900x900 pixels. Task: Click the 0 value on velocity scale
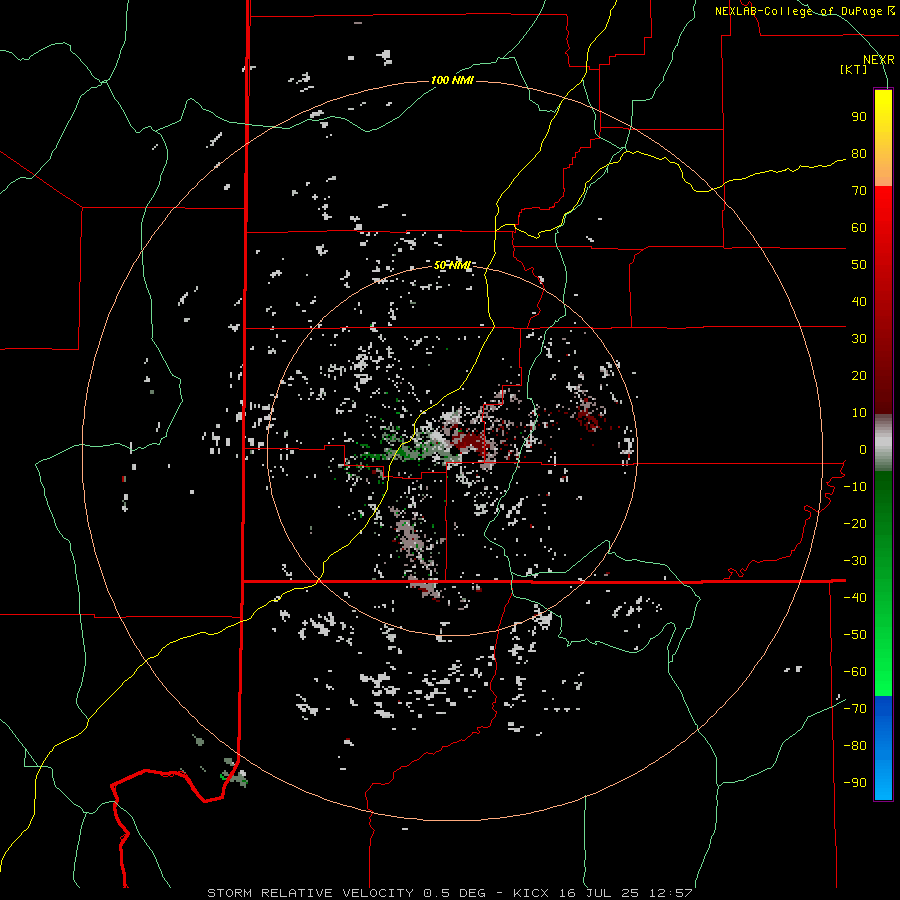coord(863,450)
